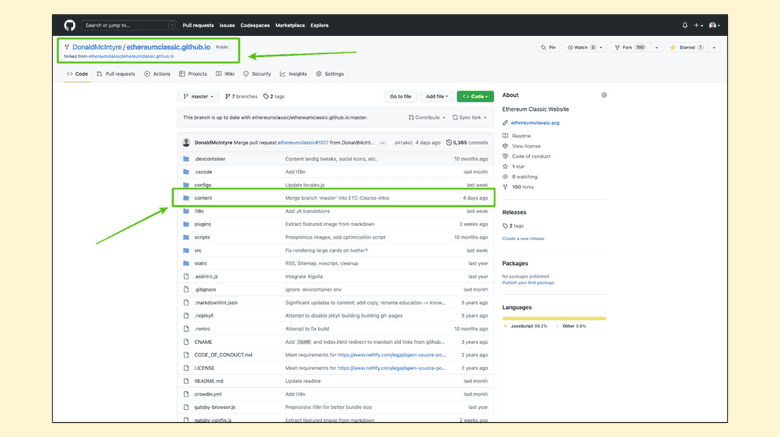
Task: Click the Go to file button
Action: pos(400,97)
